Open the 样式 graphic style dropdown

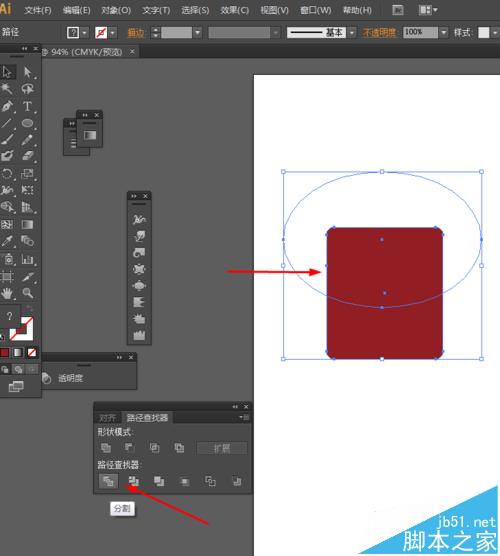(495, 33)
